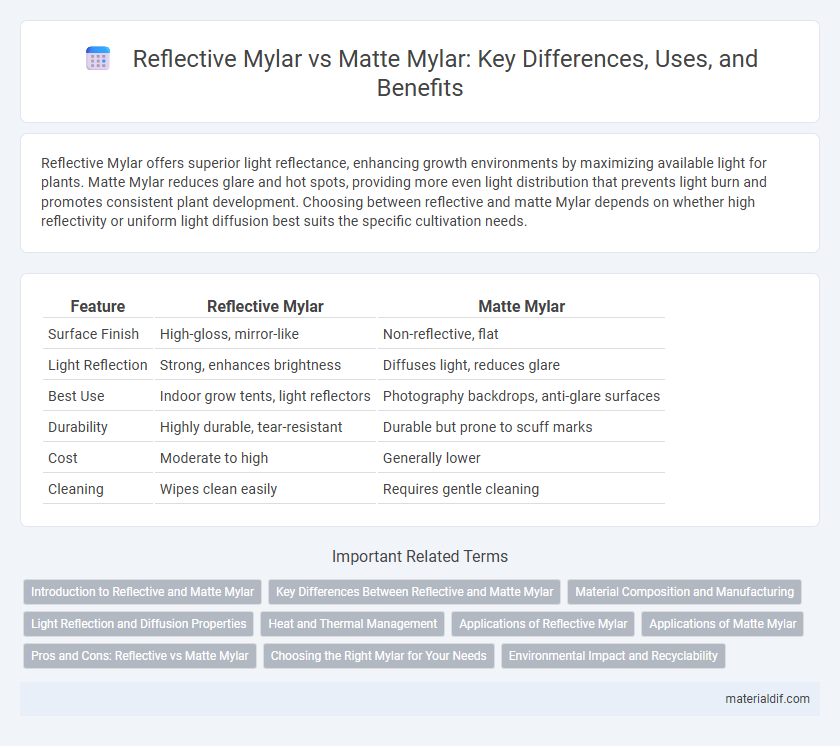This screenshot has width=840, height=746.
Task: Select the 'Light Reflection' row label
Action: pos(98,365)
